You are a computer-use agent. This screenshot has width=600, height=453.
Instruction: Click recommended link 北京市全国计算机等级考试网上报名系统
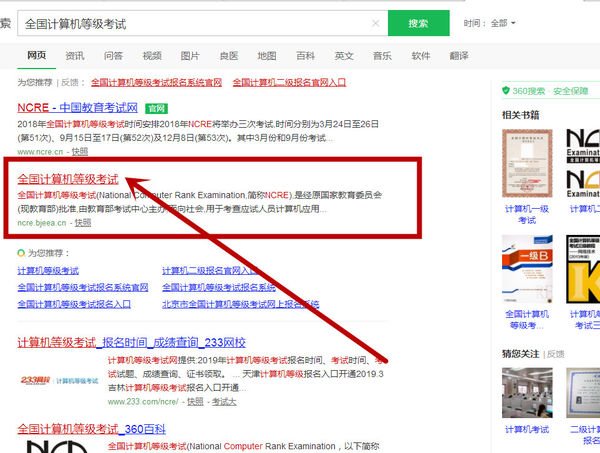[241, 304]
